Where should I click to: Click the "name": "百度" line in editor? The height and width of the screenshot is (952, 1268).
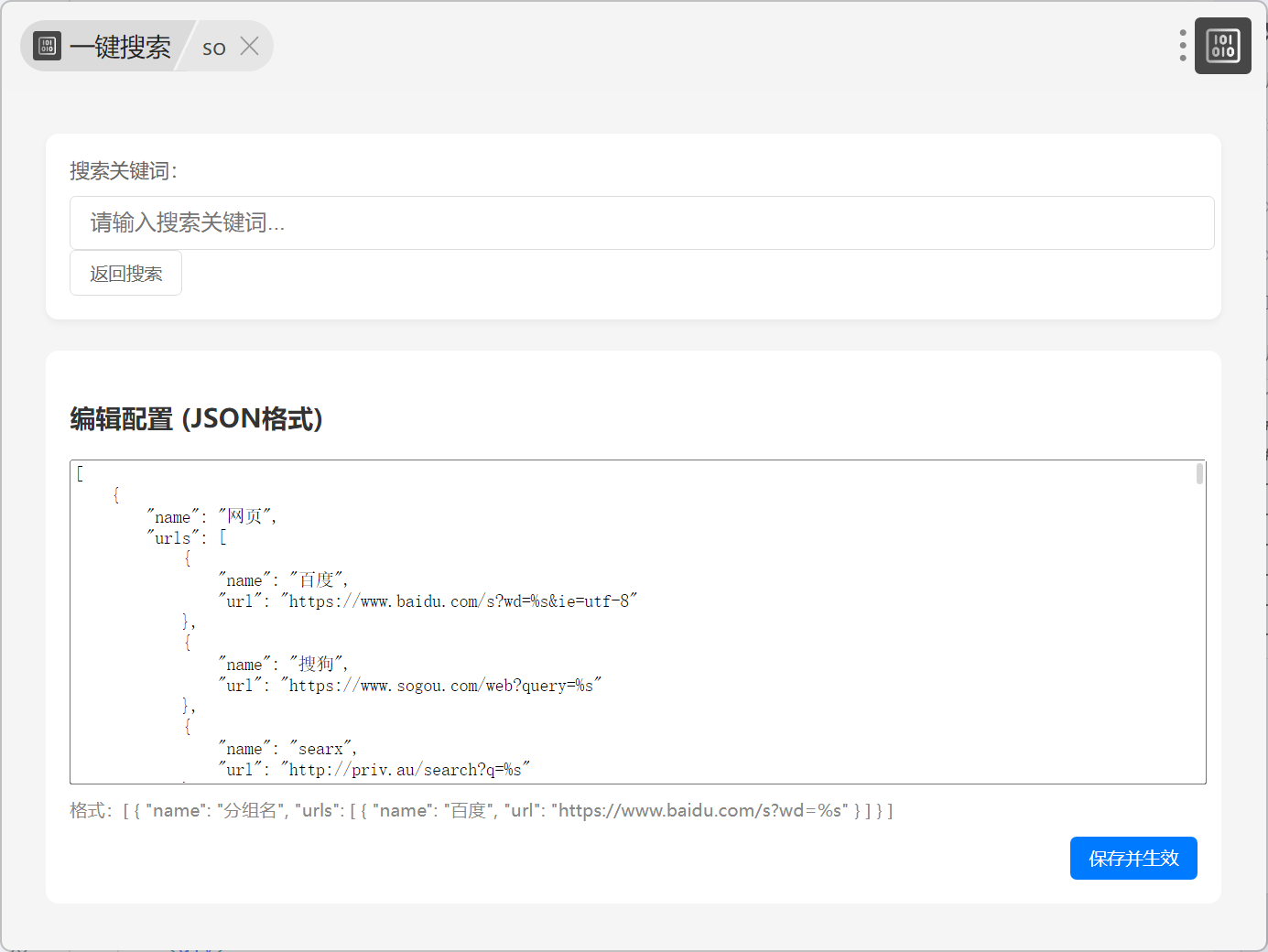tap(284, 579)
